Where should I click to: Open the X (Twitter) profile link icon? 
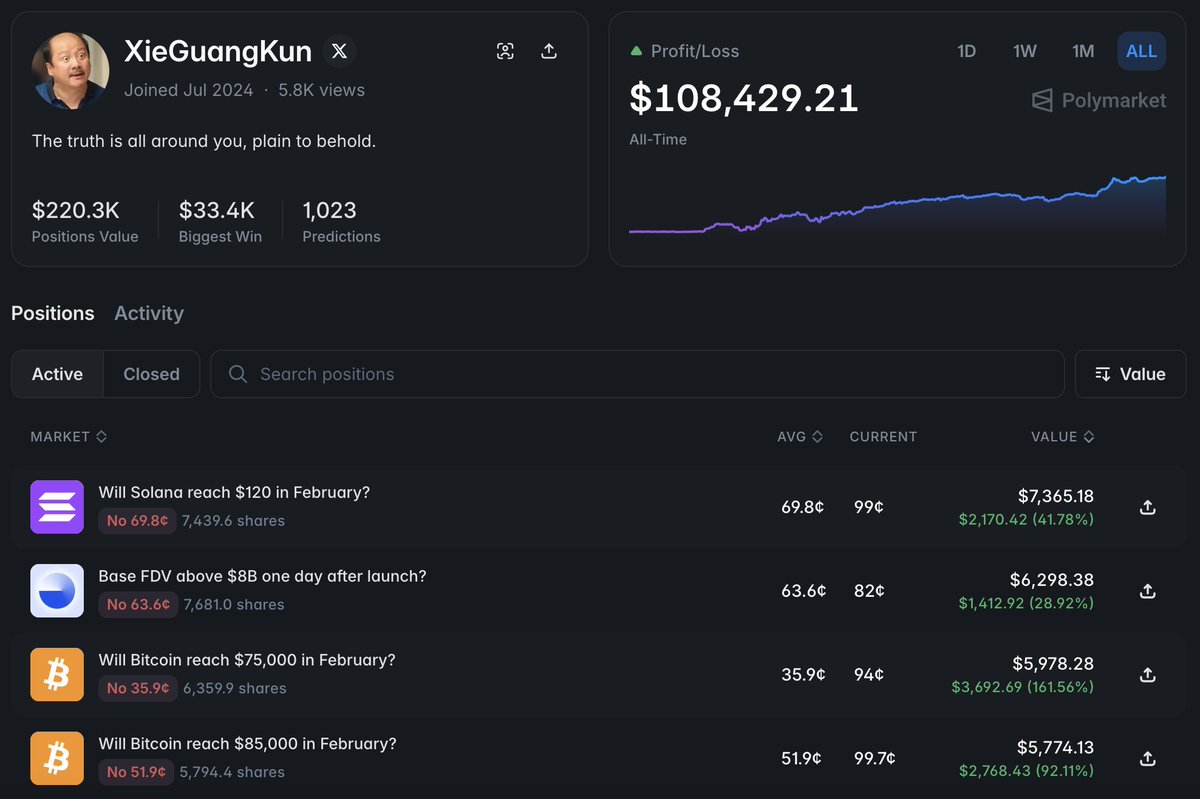pyautogui.click(x=340, y=51)
